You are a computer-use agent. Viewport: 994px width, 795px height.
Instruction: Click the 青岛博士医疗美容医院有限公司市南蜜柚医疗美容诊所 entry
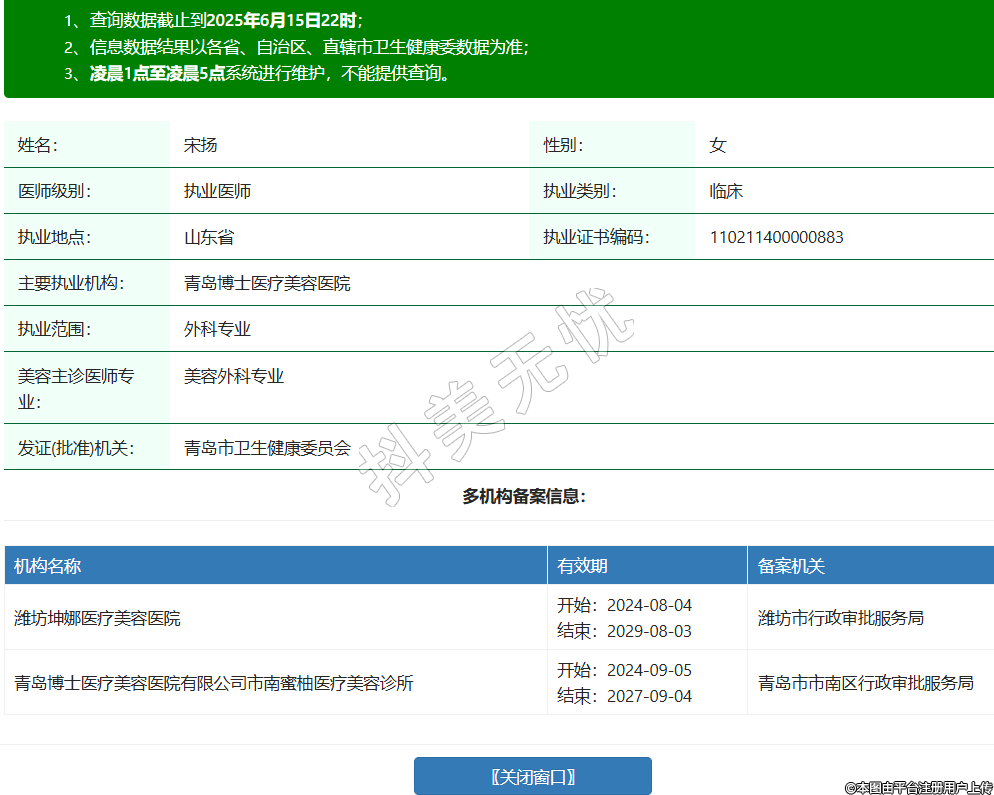coord(214,683)
